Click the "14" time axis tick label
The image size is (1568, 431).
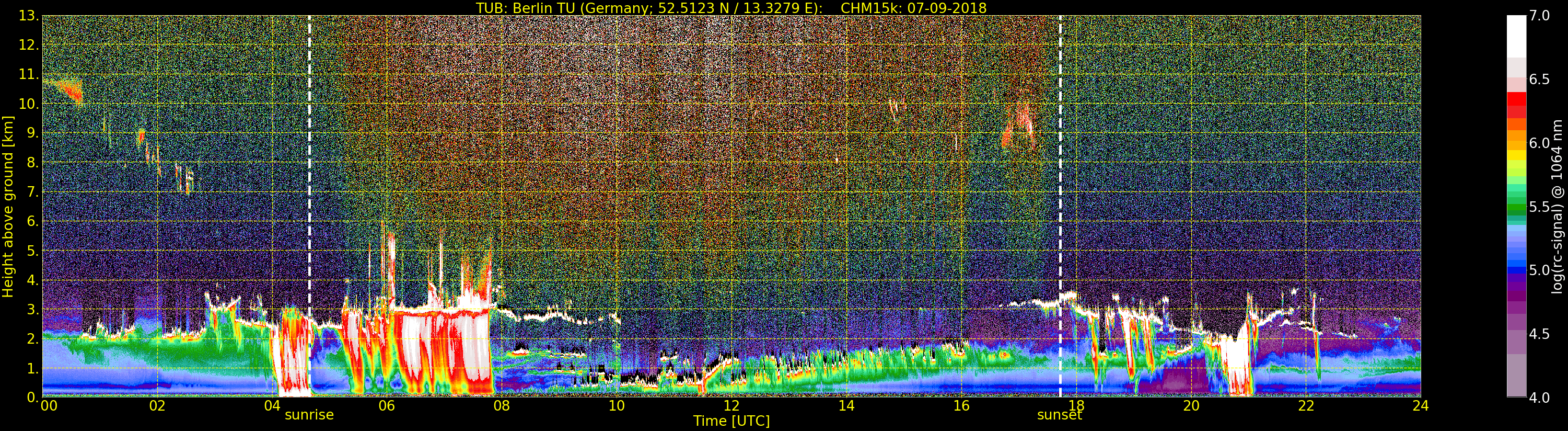(x=846, y=406)
